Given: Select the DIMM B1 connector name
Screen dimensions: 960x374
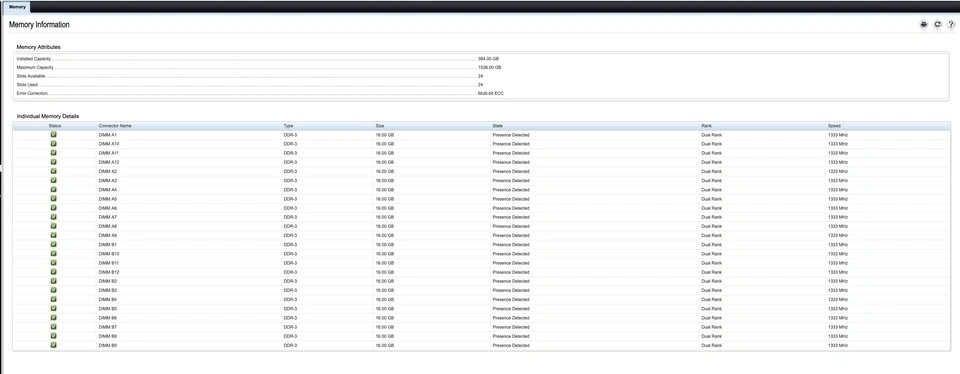Looking at the screenshot, I should tap(107, 244).
